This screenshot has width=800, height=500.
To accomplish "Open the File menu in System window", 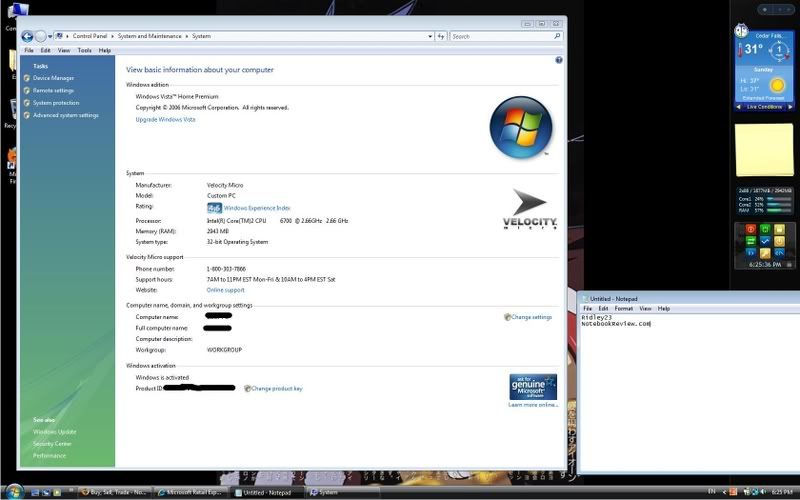I will [x=29, y=51].
